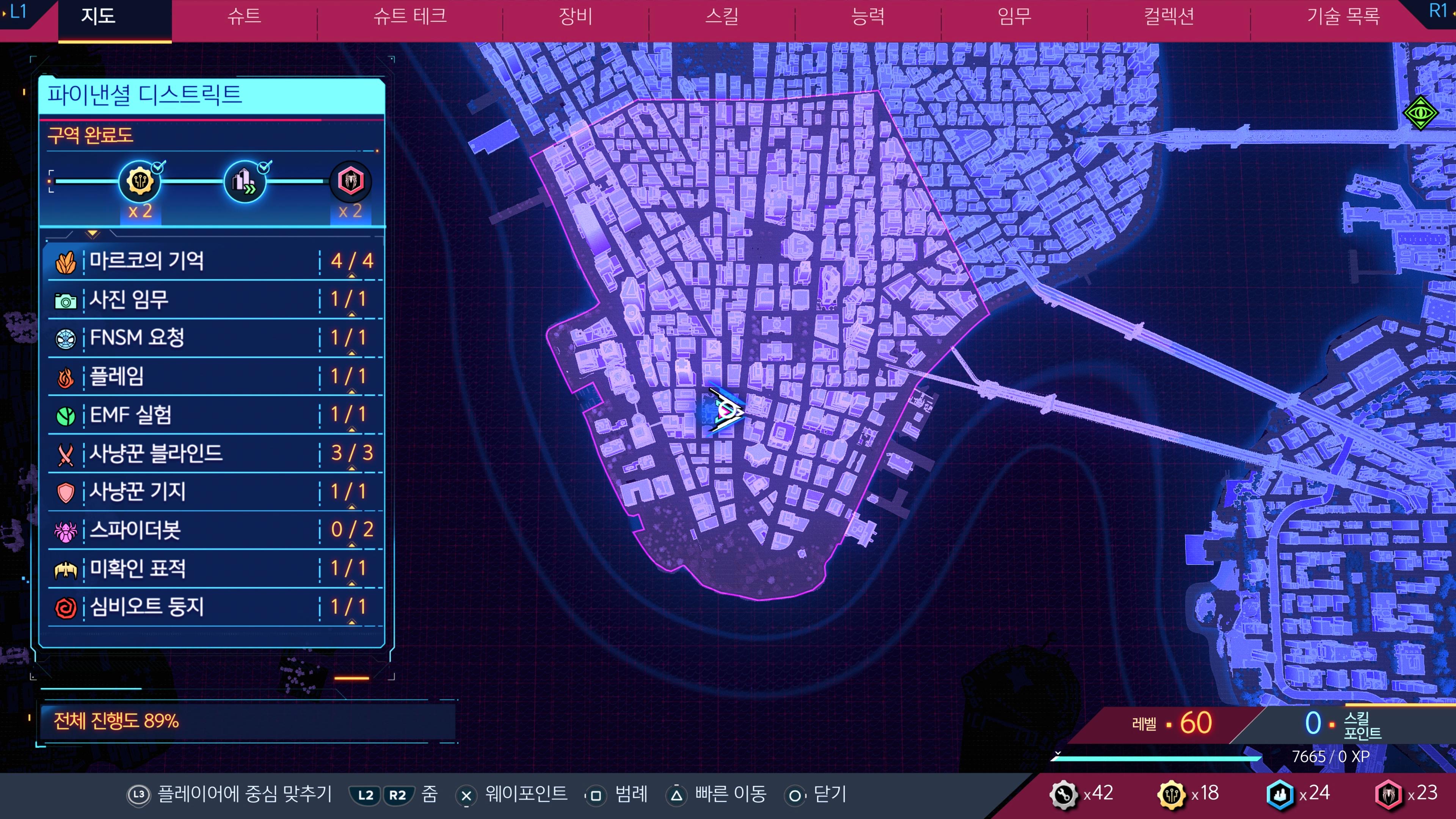This screenshot has height=819, width=1456.
Task: Click the 사냥꾼 기지 shield icon
Action: 66,492
